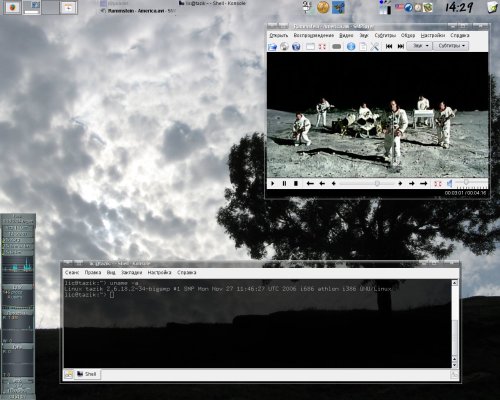Click the close tab icon at Konsole bottom right

pos(454,374)
